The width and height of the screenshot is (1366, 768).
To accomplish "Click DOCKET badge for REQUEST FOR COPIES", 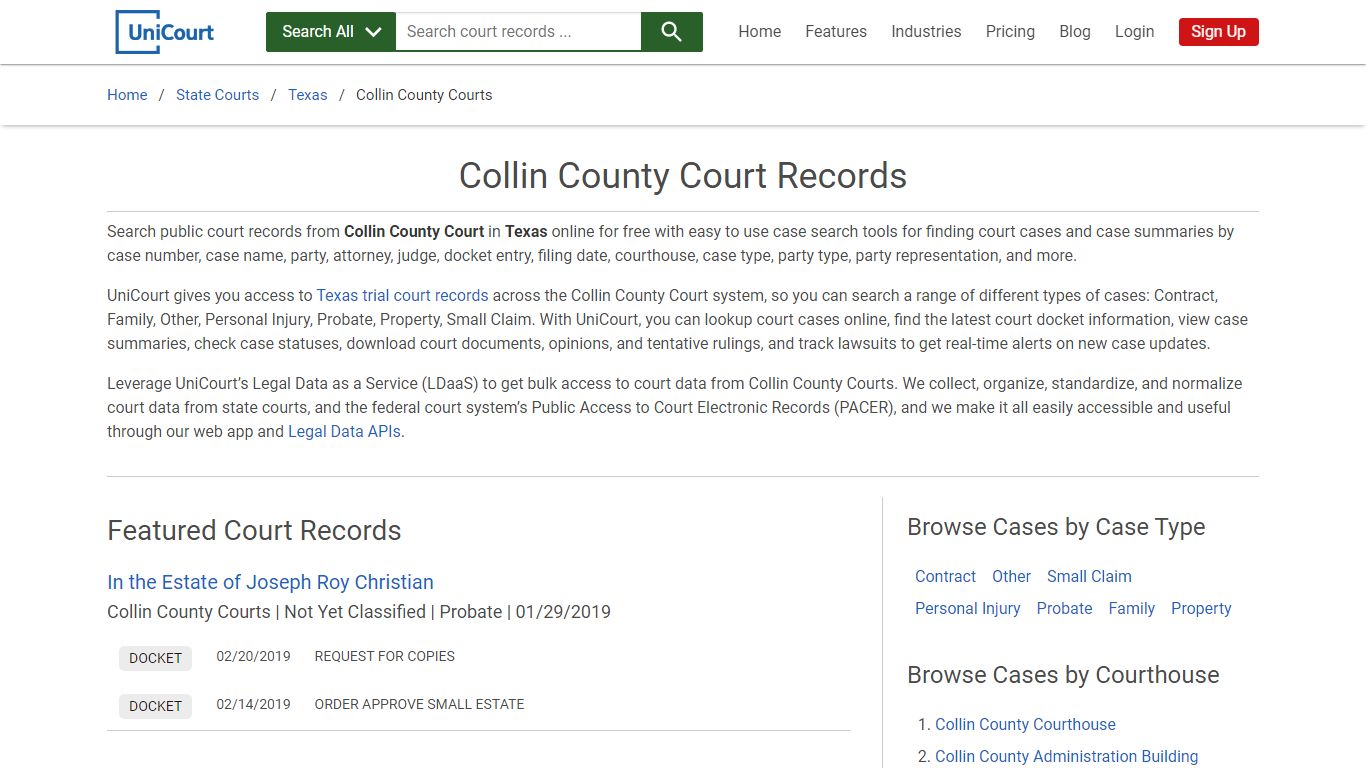I will point(155,658).
